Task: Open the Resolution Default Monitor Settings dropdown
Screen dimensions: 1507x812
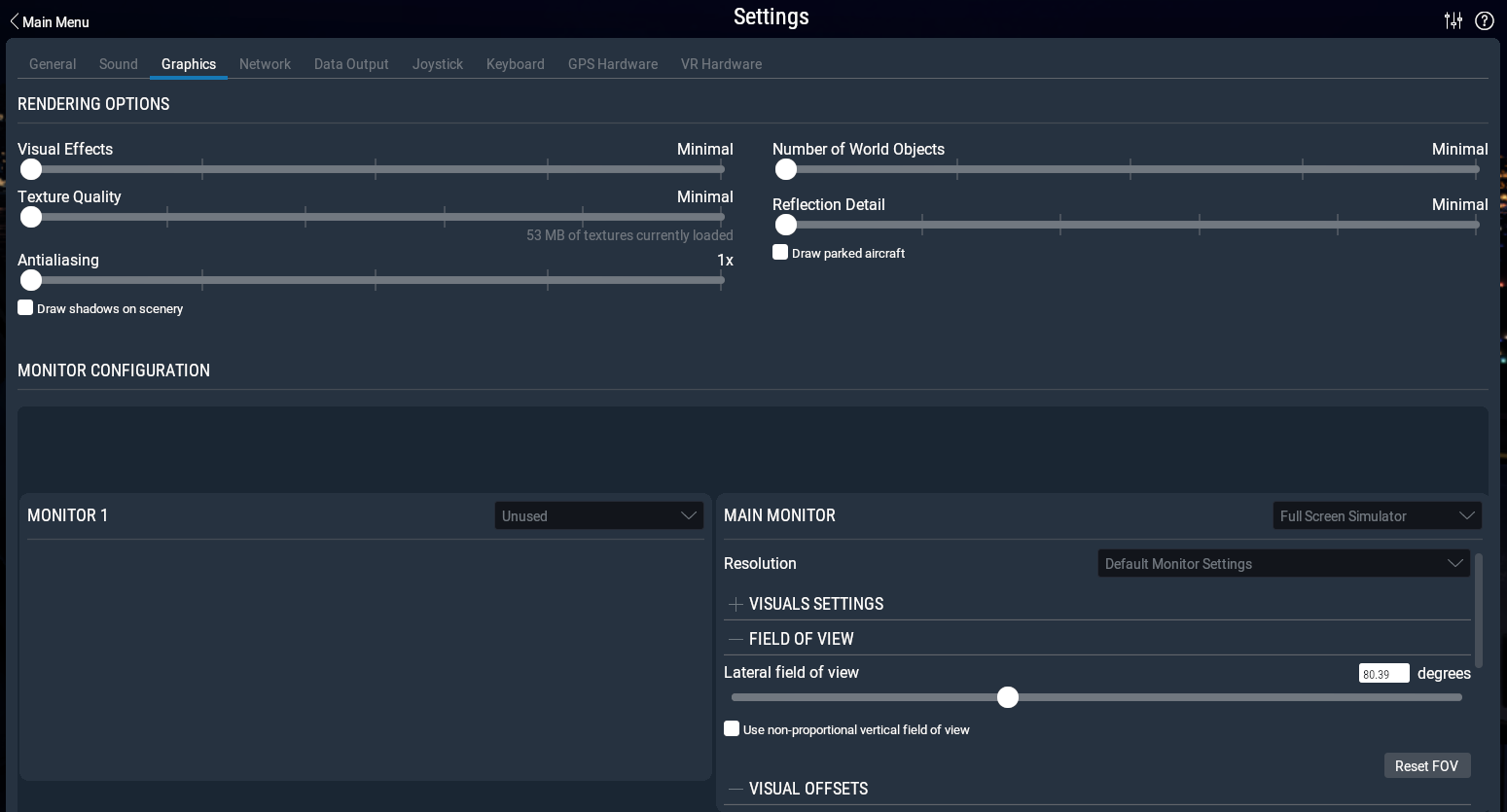Action: coord(1284,563)
